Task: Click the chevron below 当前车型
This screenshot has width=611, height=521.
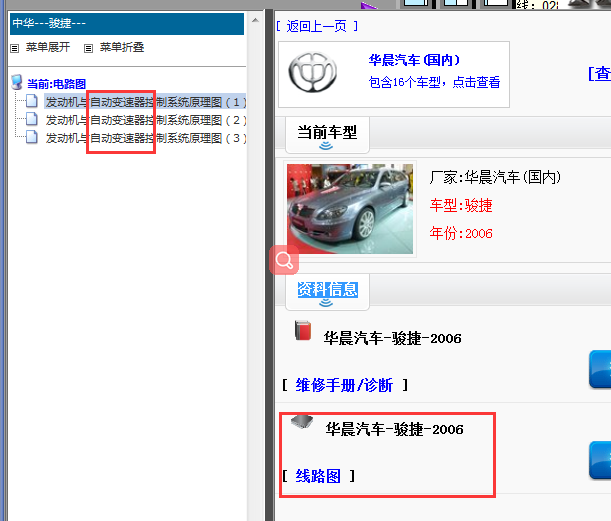Action: point(326,146)
